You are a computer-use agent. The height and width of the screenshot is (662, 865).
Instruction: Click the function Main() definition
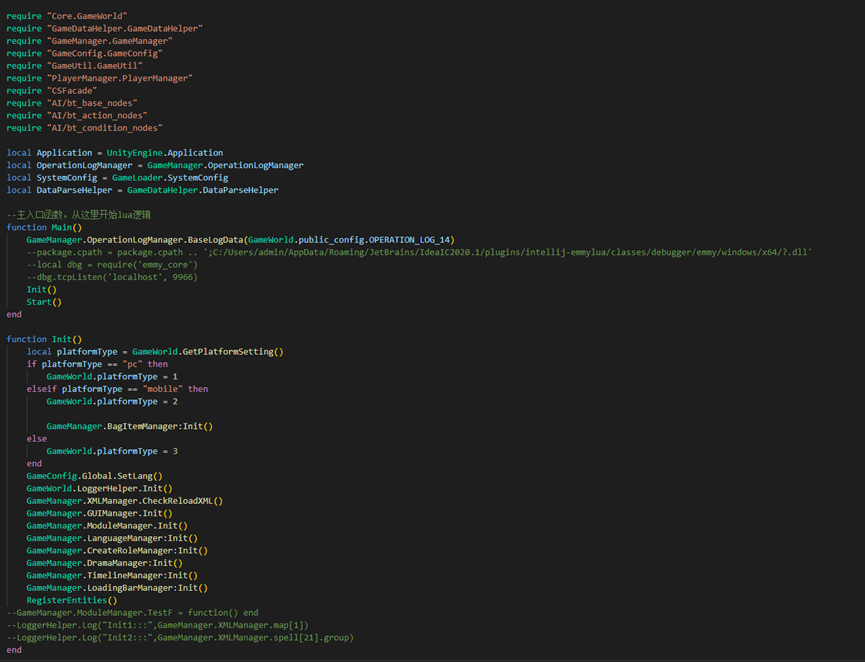click(44, 227)
